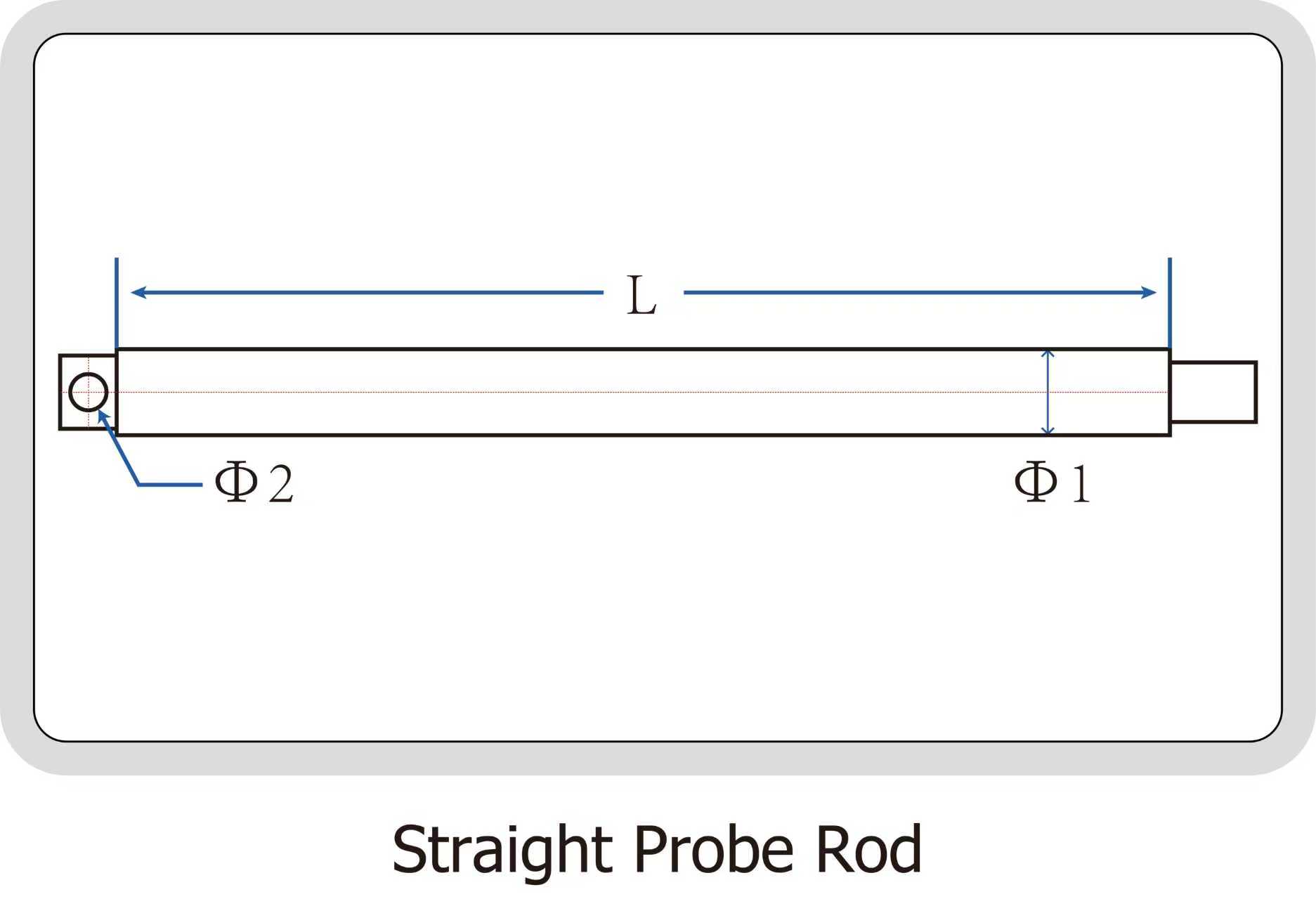This screenshot has width=1316, height=899.
Task: Click the Φ2 hole diameter label
Action: [254, 483]
